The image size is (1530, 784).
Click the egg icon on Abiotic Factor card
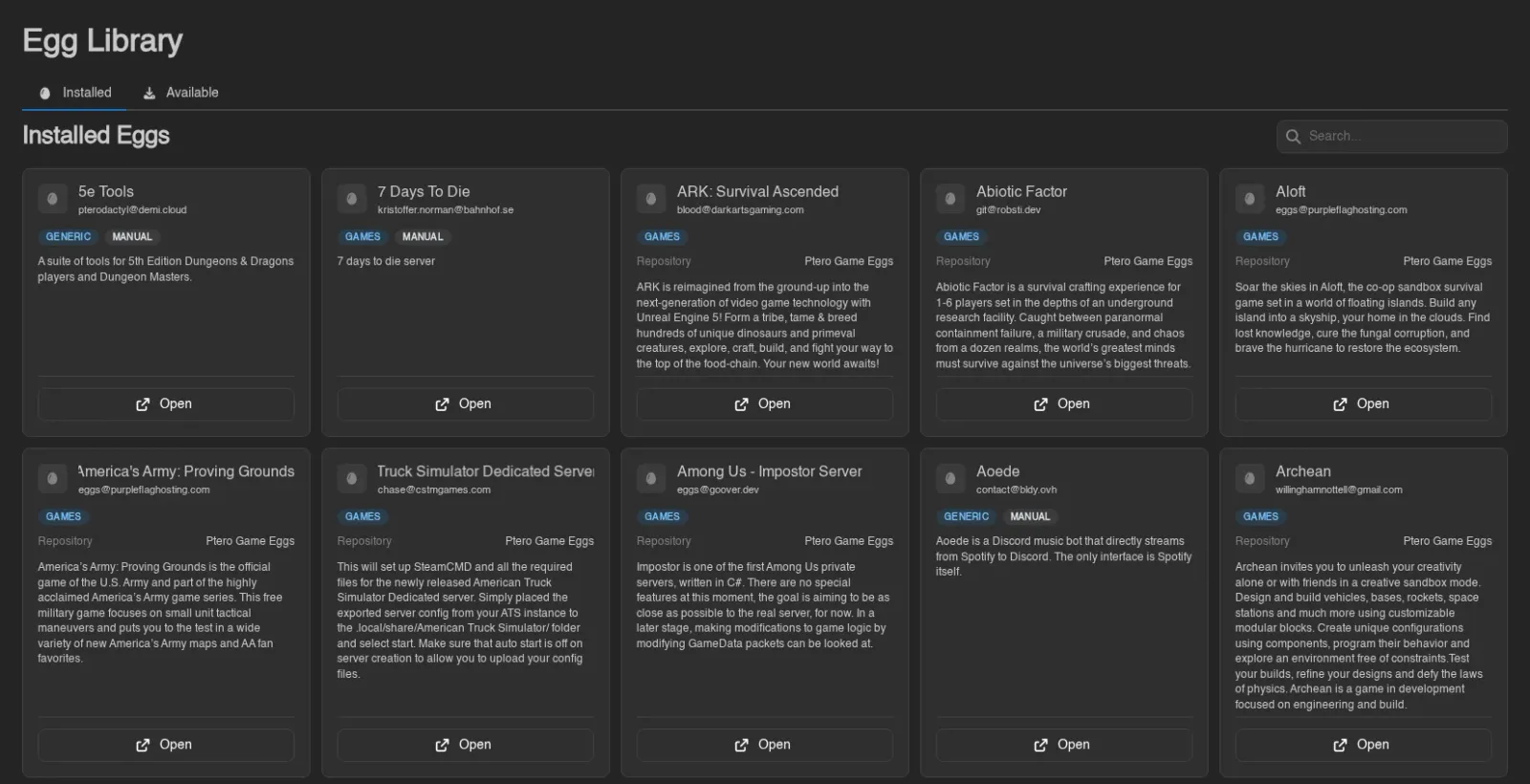point(951,199)
